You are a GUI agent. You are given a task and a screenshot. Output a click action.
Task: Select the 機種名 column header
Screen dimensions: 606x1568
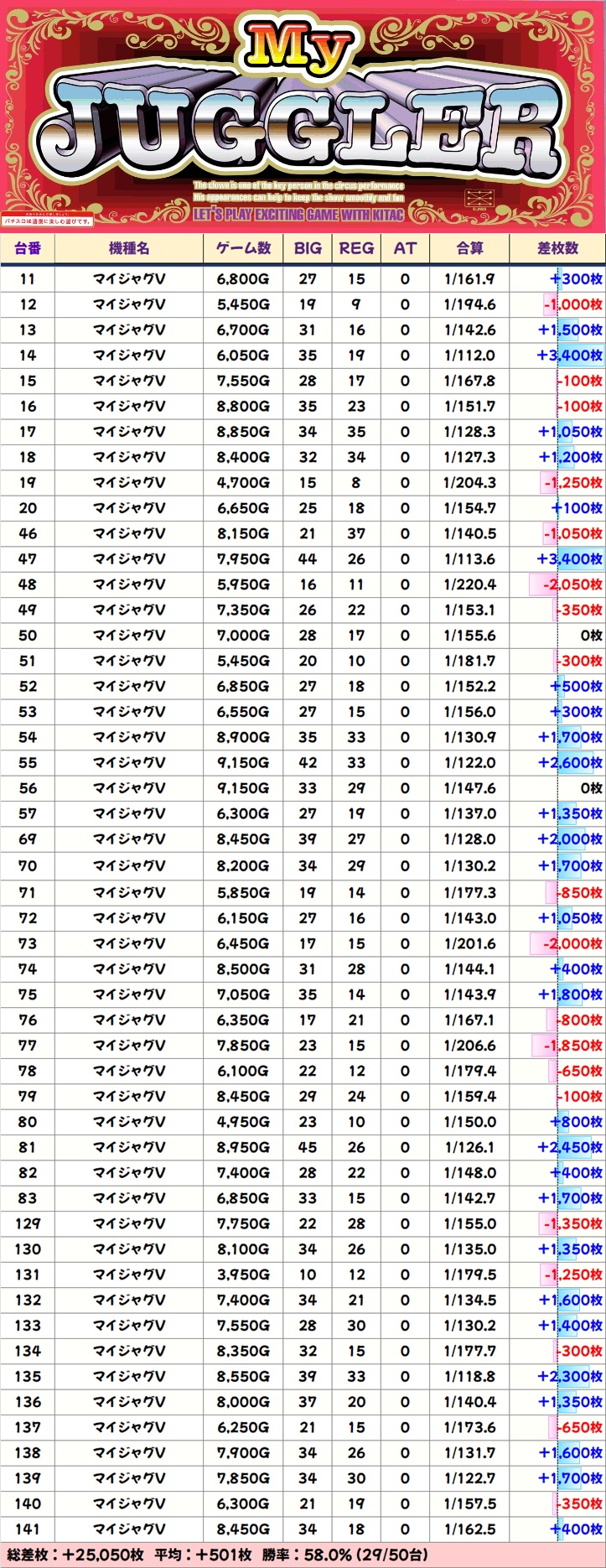[129, 248]
